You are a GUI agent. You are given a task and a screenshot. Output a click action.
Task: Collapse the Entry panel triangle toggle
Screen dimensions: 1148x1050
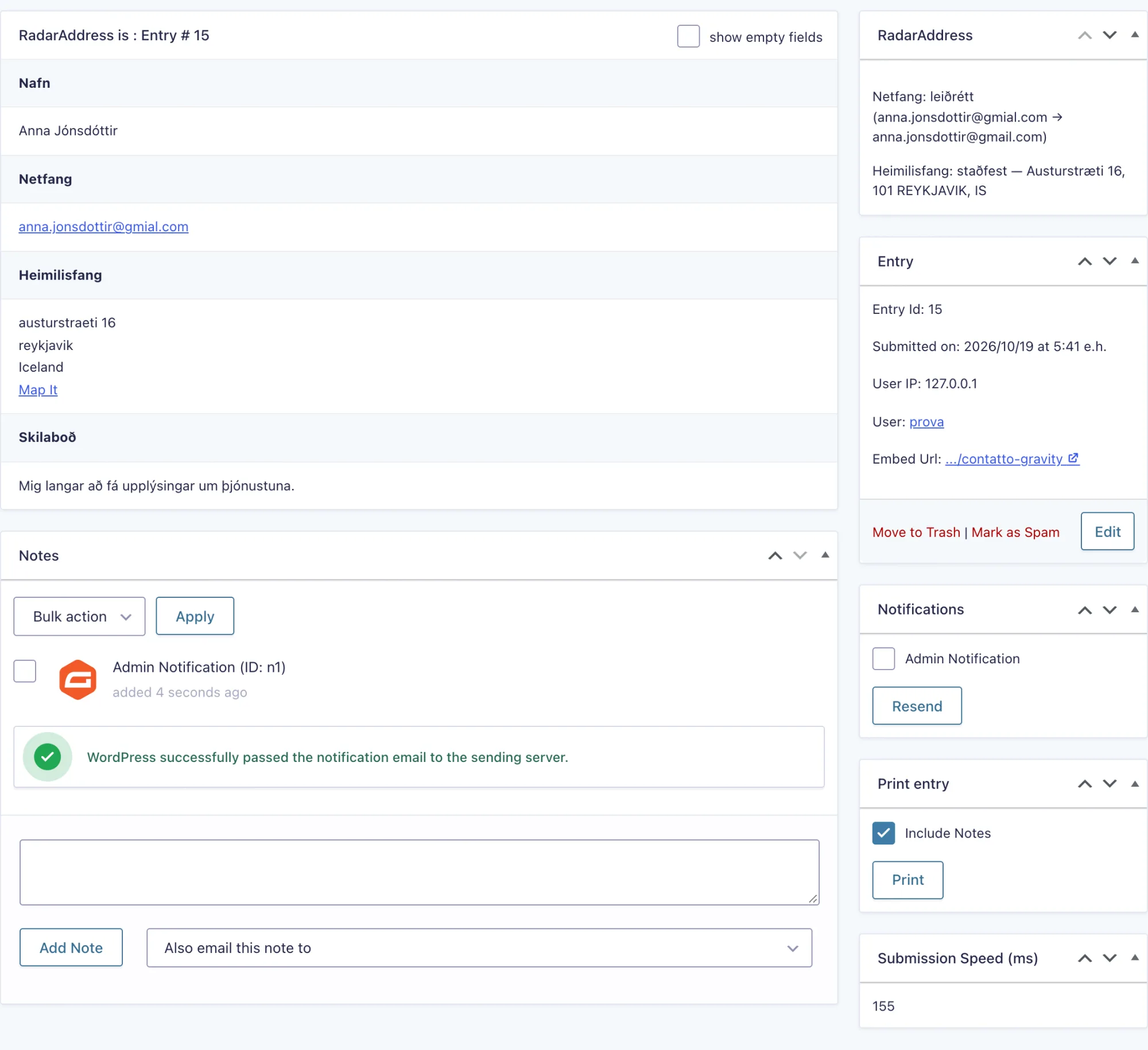[x=1134, y=261]
